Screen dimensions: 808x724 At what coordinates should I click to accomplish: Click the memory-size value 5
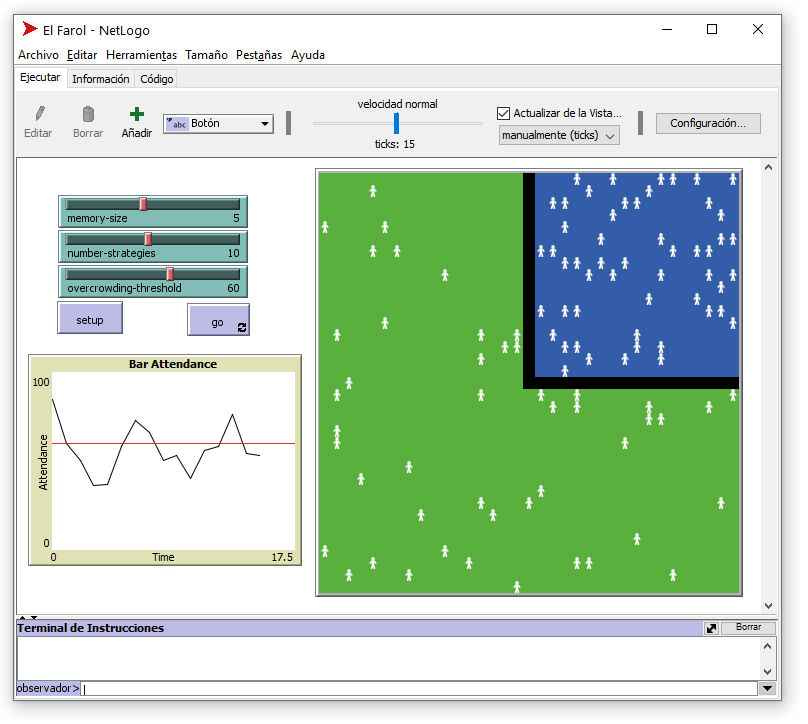click(x=236, y=218)
